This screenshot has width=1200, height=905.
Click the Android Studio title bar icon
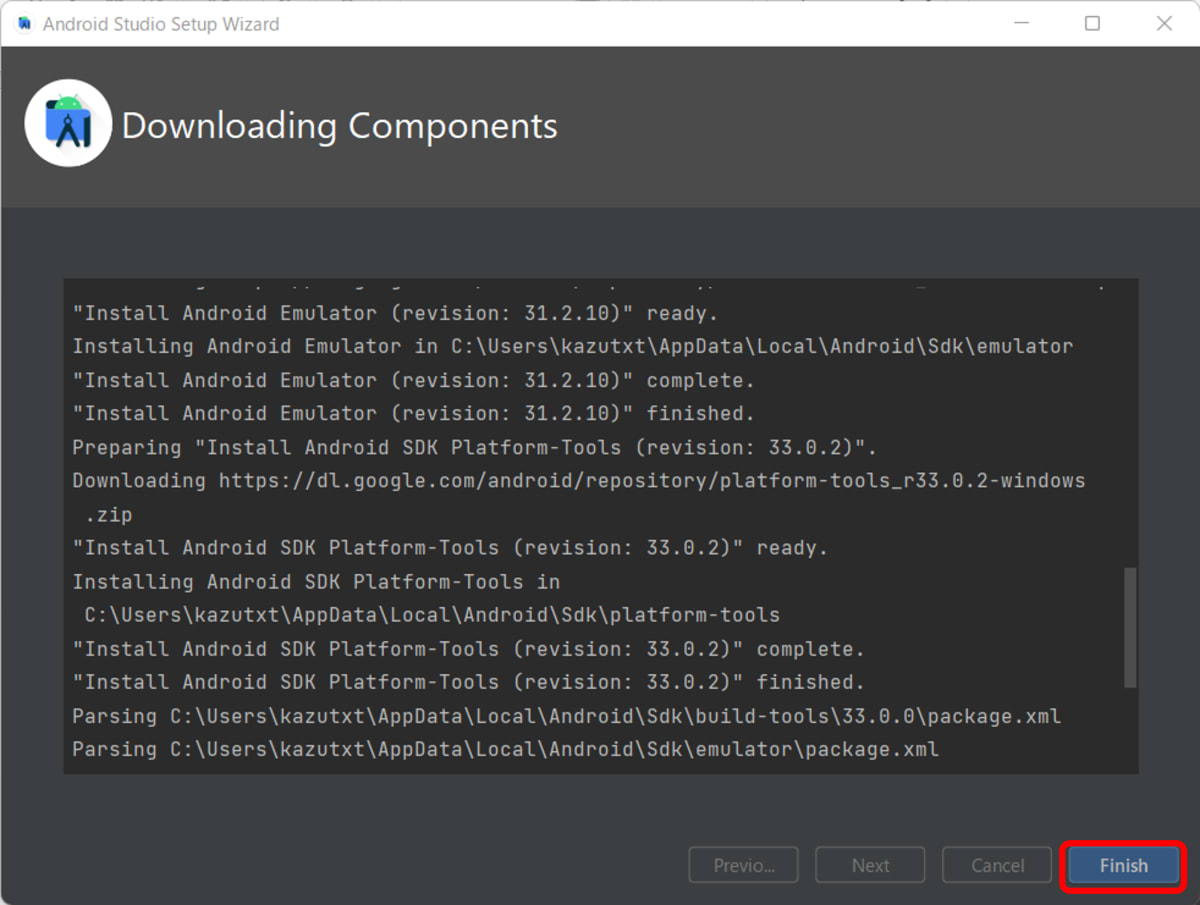(25, 23)
